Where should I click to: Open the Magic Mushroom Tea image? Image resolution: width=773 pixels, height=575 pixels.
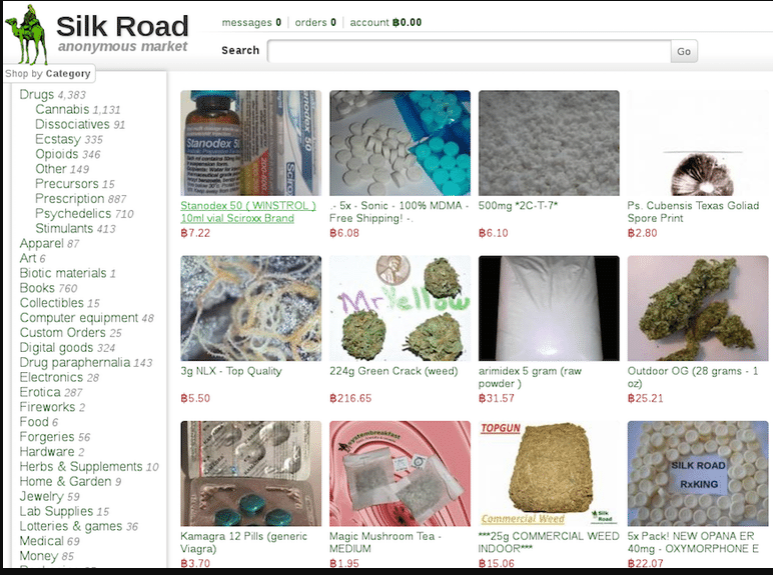tap(400, 473)
